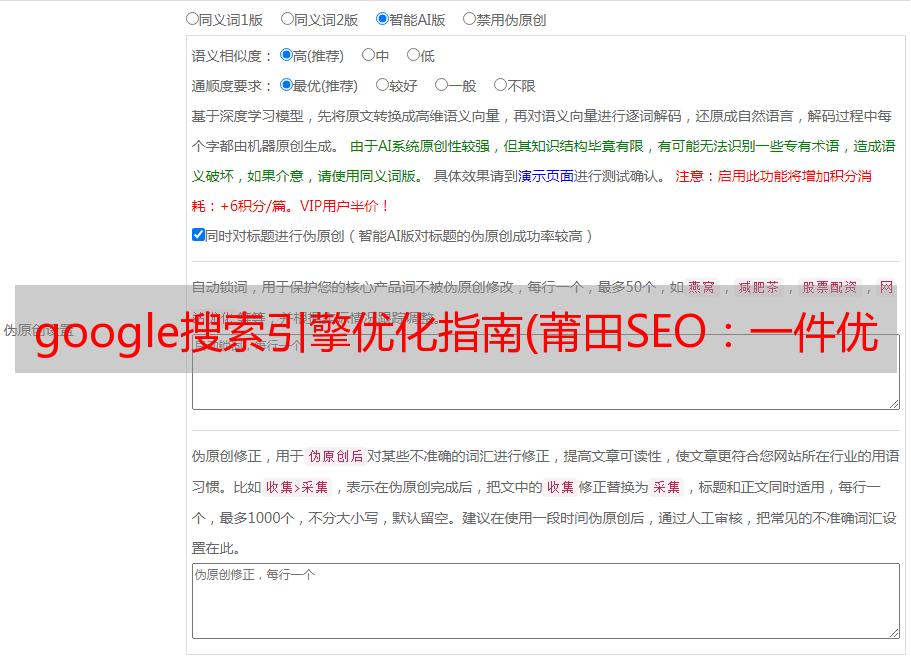Click the red VIP用户半价 notice text
Viewport: 911px width, 658px height.
(344, 206)
